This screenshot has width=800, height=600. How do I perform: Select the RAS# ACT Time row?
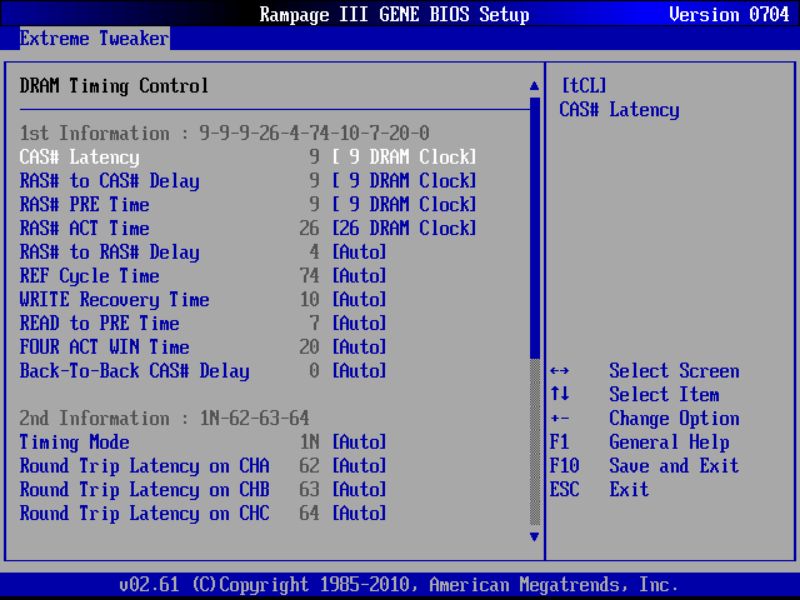[84, 229]
